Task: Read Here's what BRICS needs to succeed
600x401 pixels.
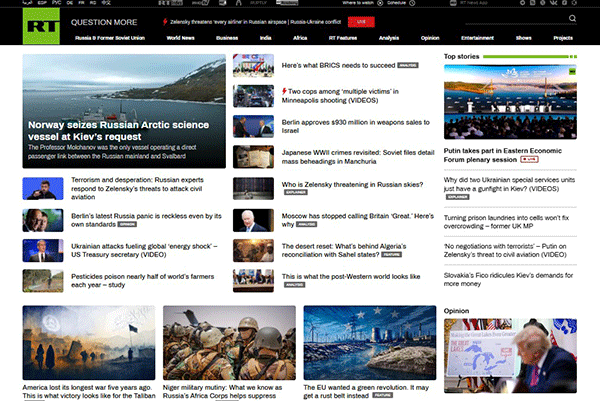Action: pyautogui.click(x=338, y=65)
